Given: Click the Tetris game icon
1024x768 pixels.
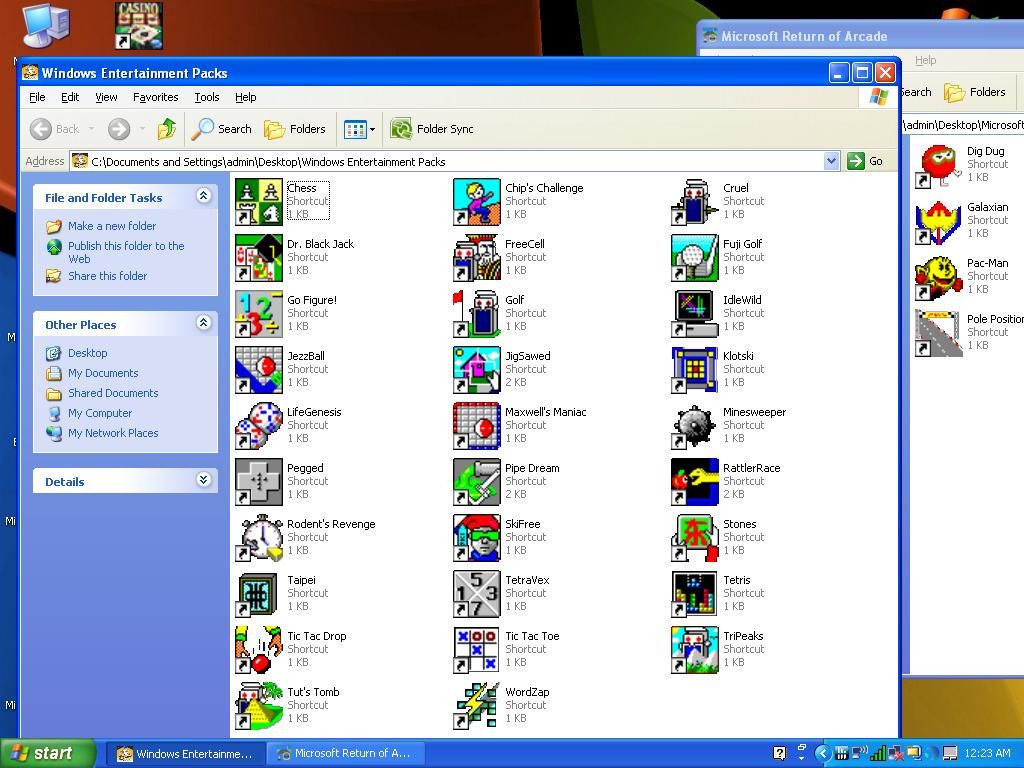Looking at the screenshot, I should [x=695, y=594].
